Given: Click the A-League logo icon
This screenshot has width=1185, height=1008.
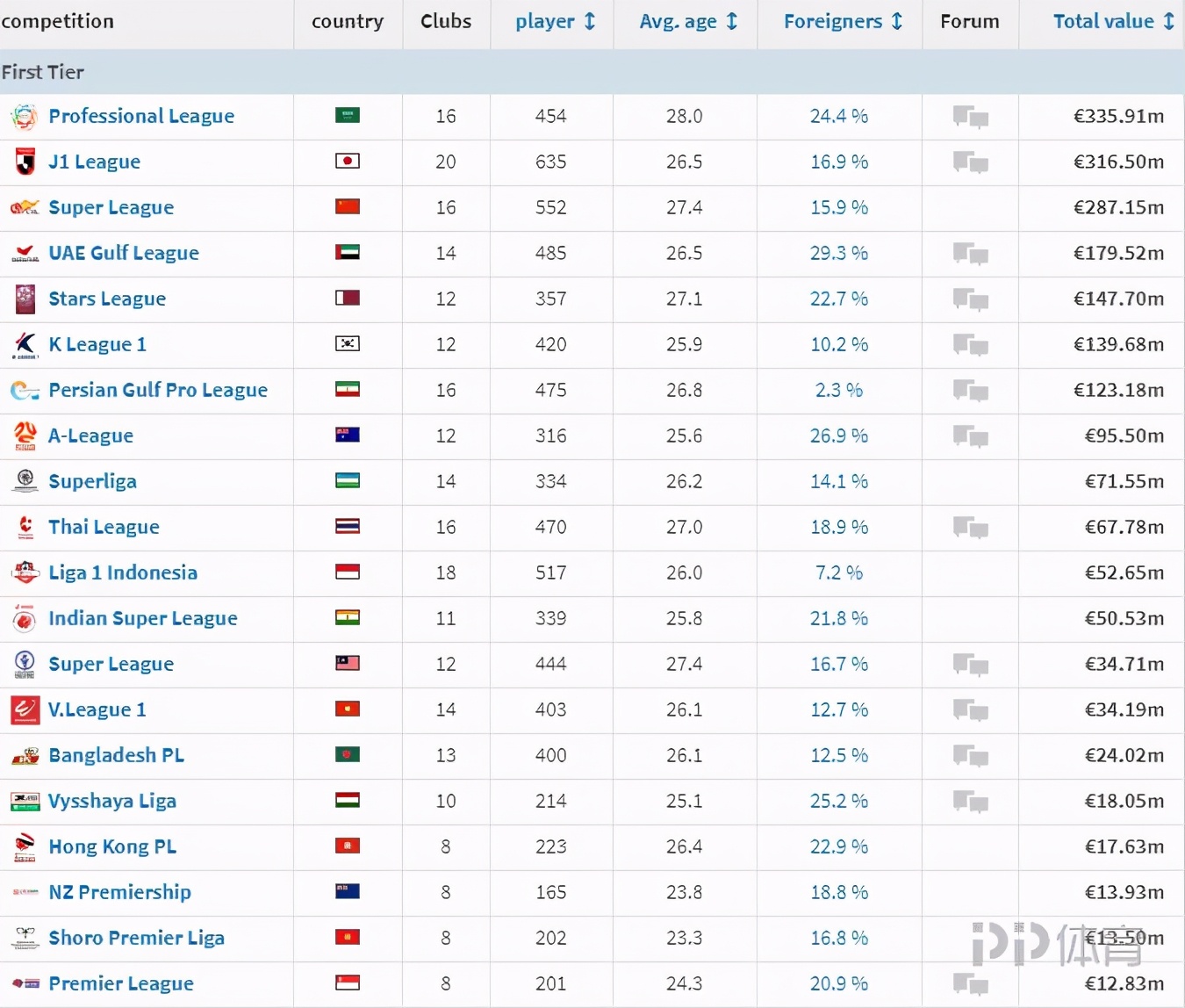Looking at the screenshot, I should 25,436.
